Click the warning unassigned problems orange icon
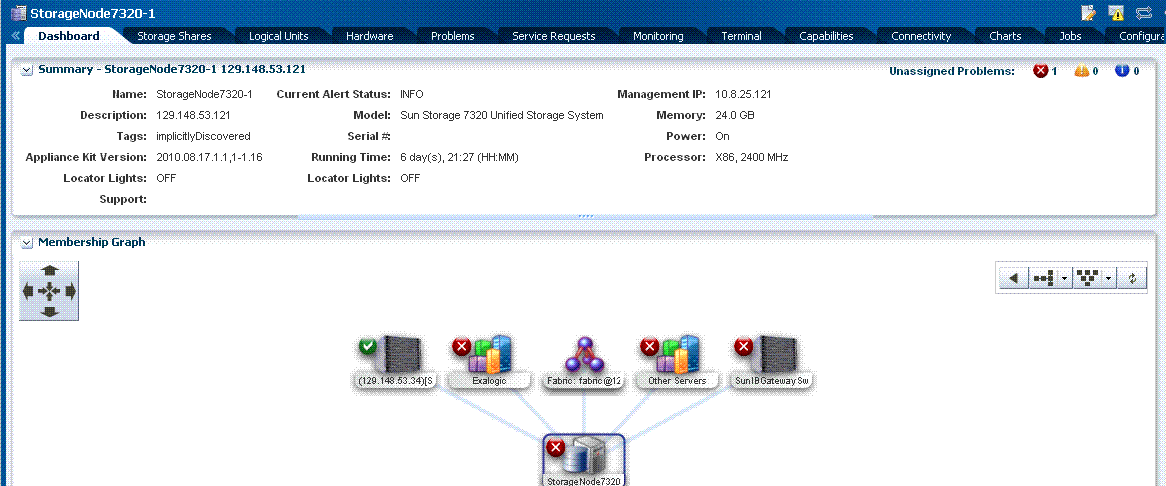The width and height of the screenshot is (1166, 486). click(x=1081, y=71)
